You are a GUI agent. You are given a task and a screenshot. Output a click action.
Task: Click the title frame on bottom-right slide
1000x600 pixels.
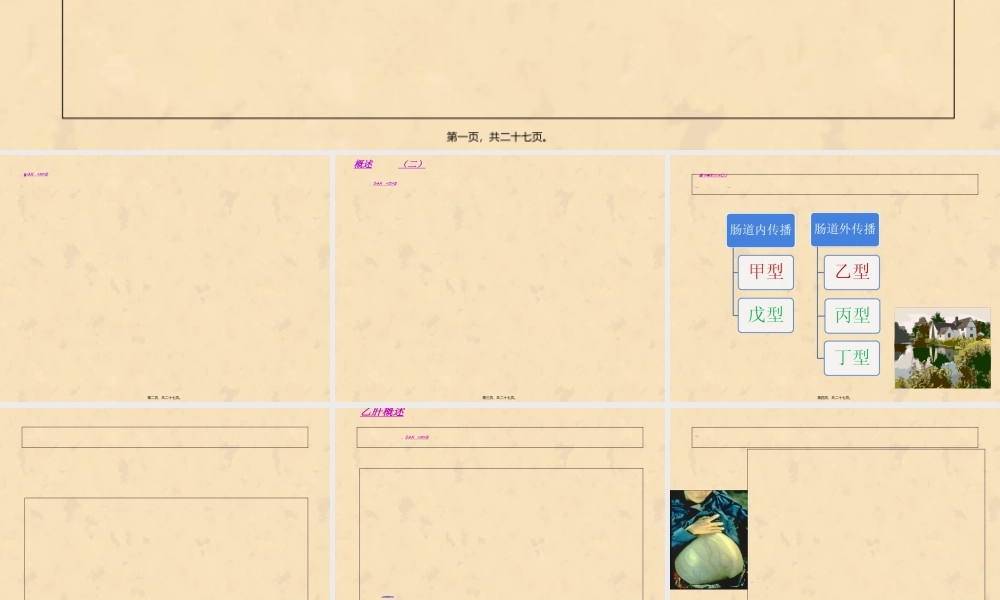click(834, 436)
